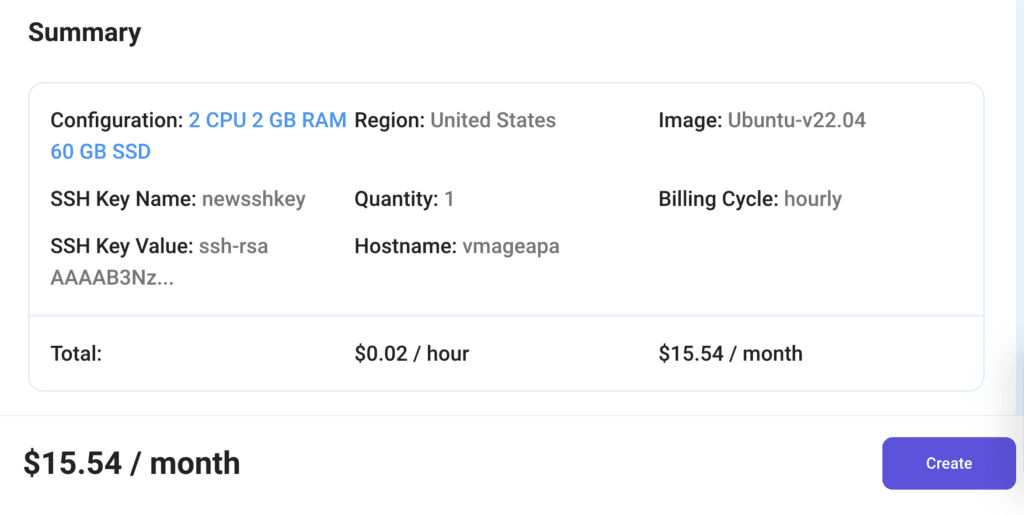The width and height of the screenshot is (1024, 515).
Task: Click the ssh-rsa key value text
Action: click(x=233, y=246)
